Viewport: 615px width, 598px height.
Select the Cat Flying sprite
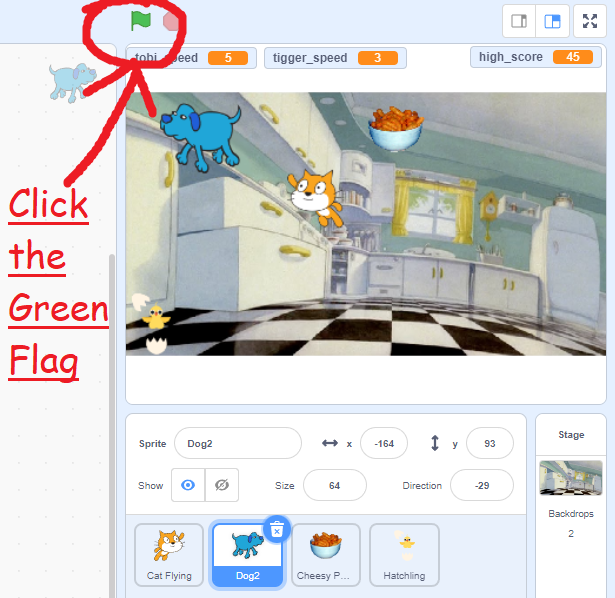tap(168, 554)
